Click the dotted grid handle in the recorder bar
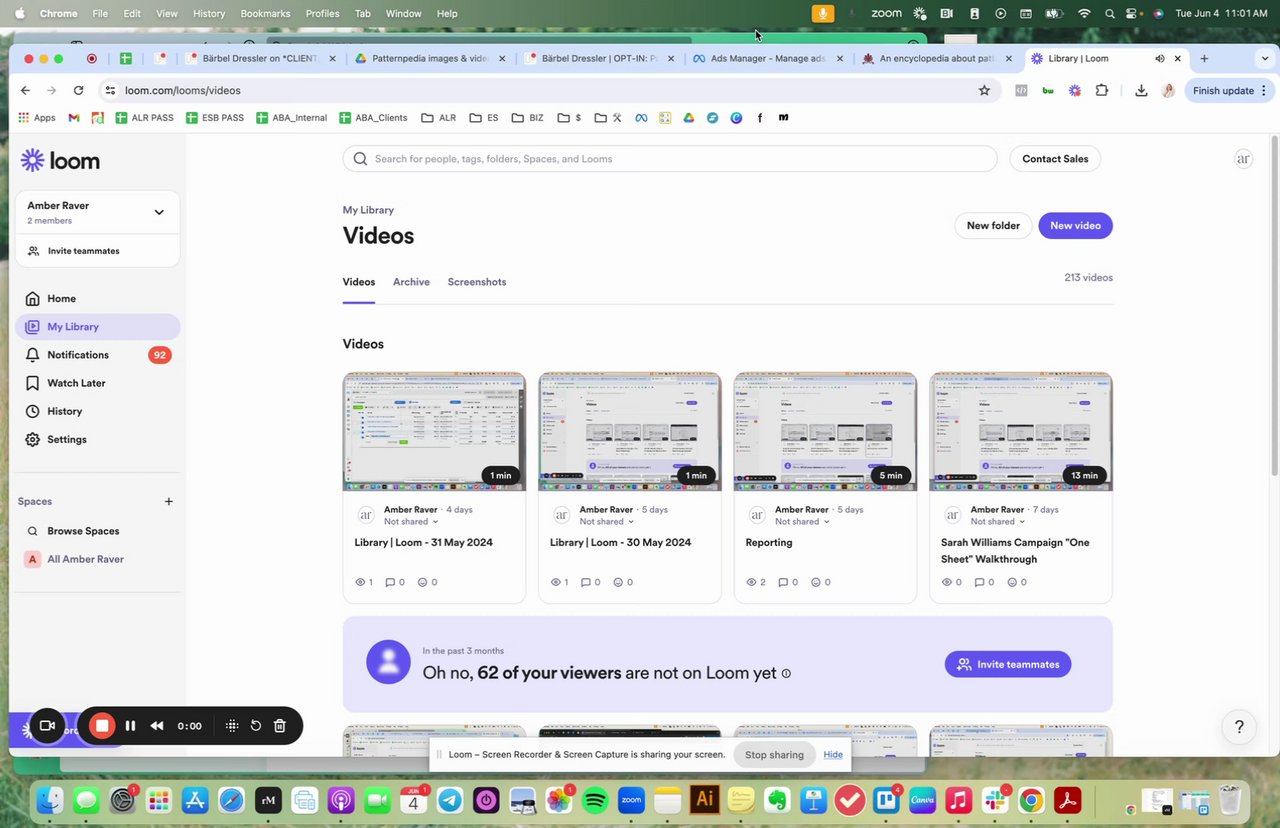The width and height of the screenshot is (1280, 828). (x=232, y=726)
